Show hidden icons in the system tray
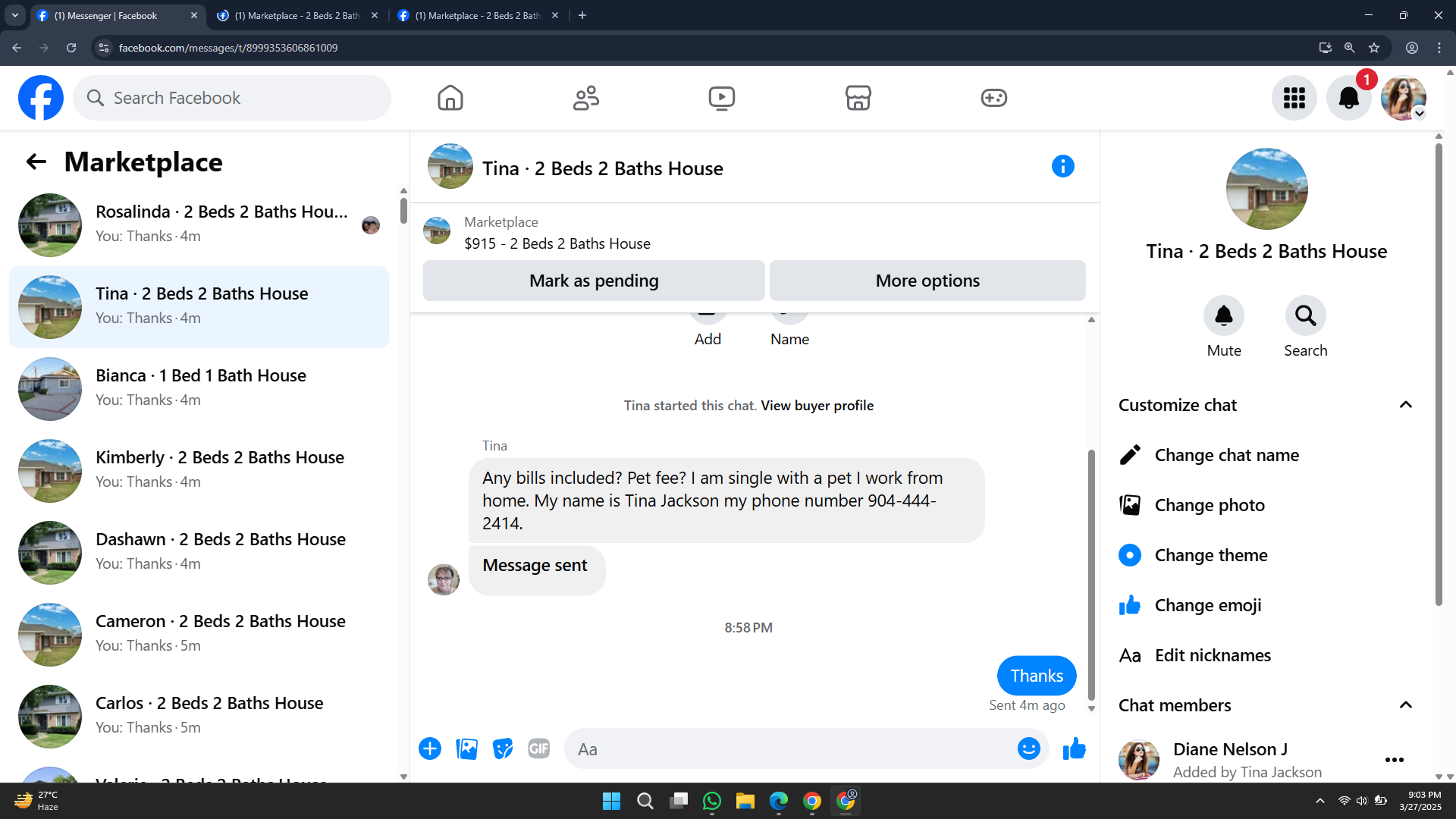The image size is (1456, 819). pyautogui.click(x=1320, y=801)
